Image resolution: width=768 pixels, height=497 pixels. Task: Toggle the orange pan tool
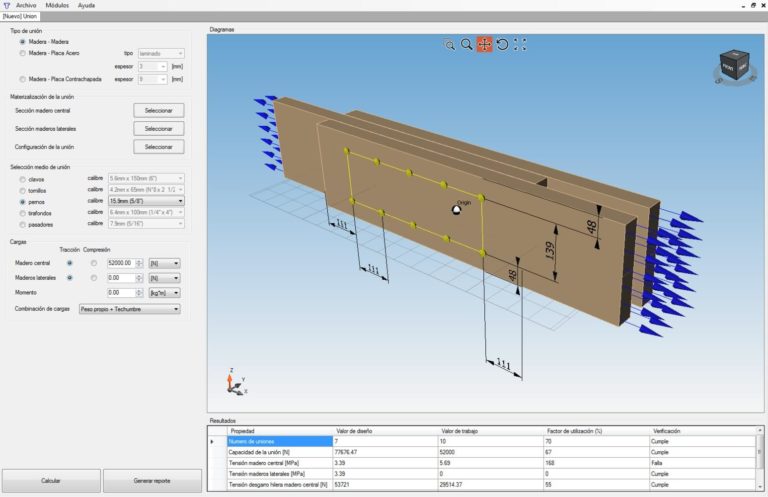[484, 45]
